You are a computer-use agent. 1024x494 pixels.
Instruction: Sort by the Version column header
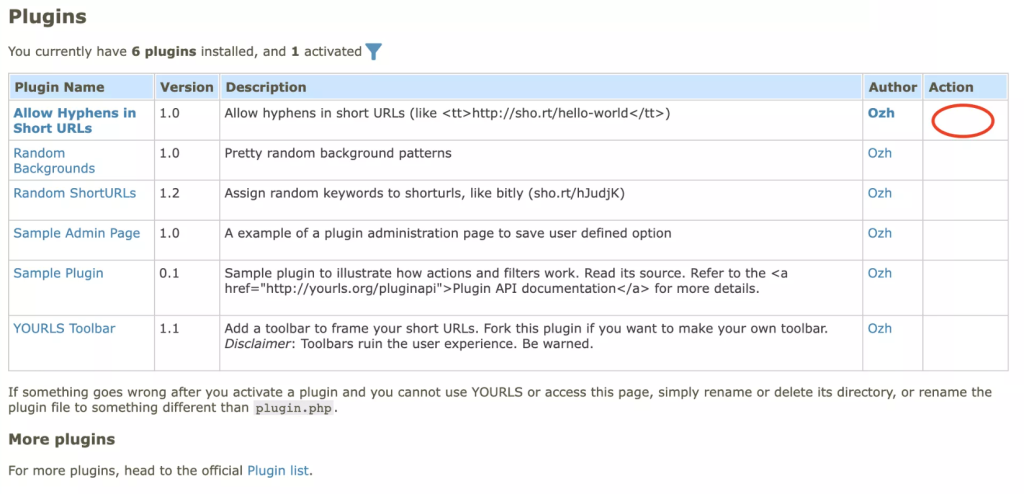(x=186, y=87)
